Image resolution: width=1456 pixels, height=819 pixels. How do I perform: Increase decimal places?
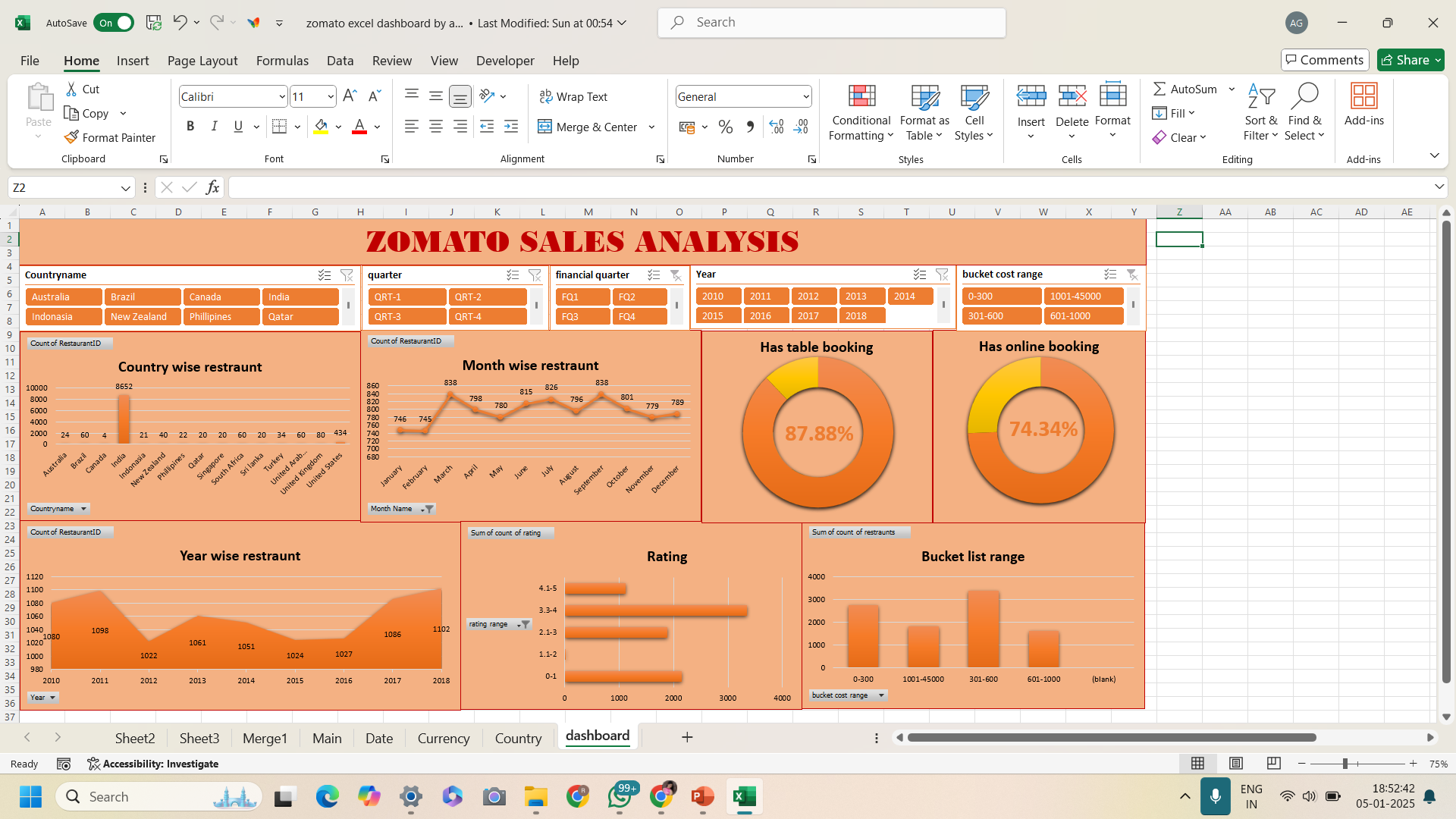777,127
